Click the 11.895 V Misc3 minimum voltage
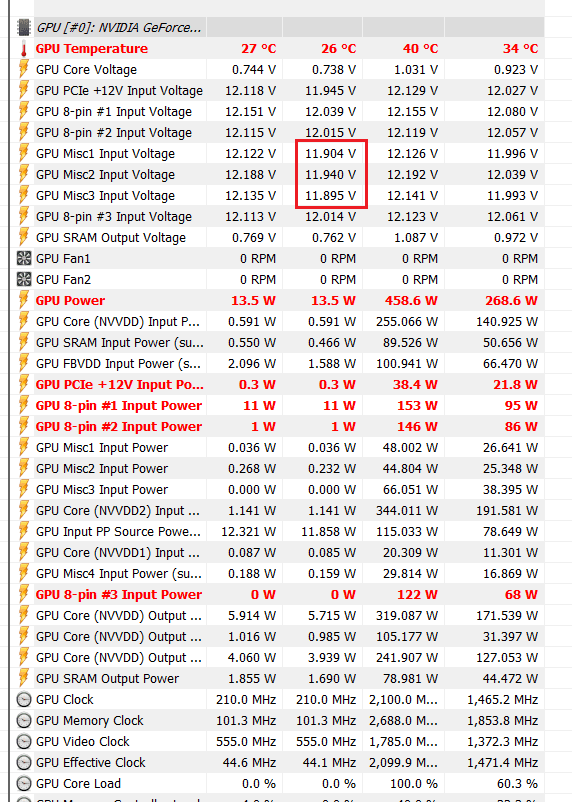 [x=331, y=195]
